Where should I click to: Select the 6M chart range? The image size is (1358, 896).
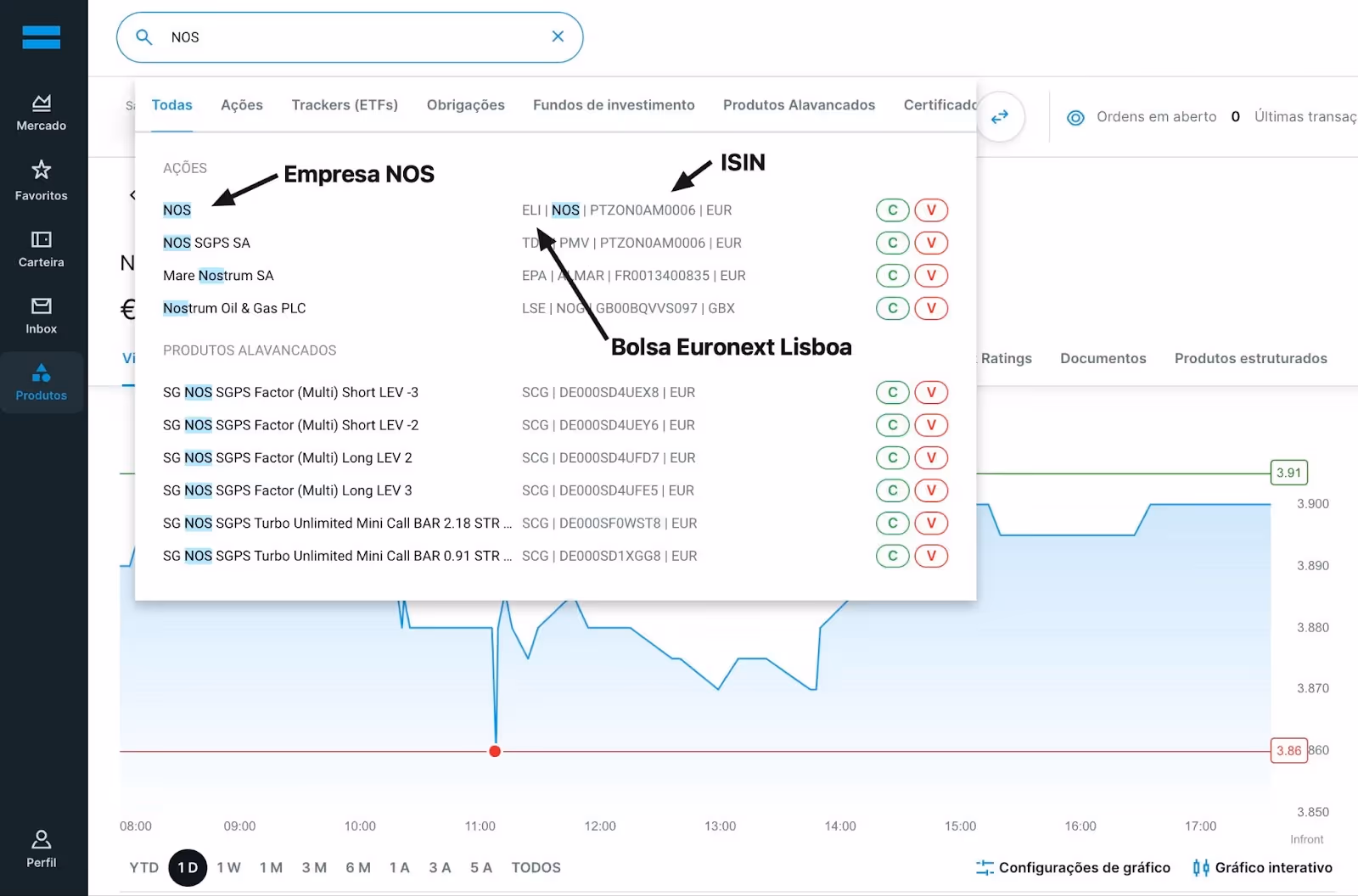358,867
